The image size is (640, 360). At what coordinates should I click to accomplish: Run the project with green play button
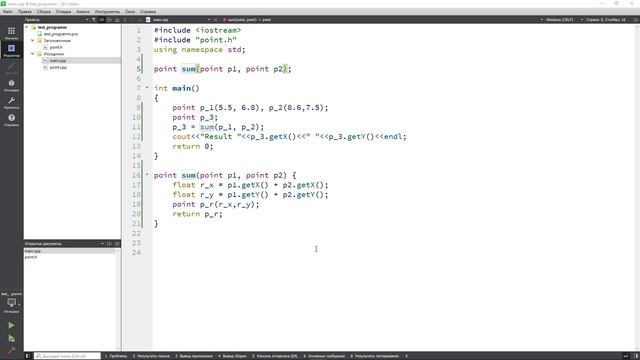coord(11,325)
